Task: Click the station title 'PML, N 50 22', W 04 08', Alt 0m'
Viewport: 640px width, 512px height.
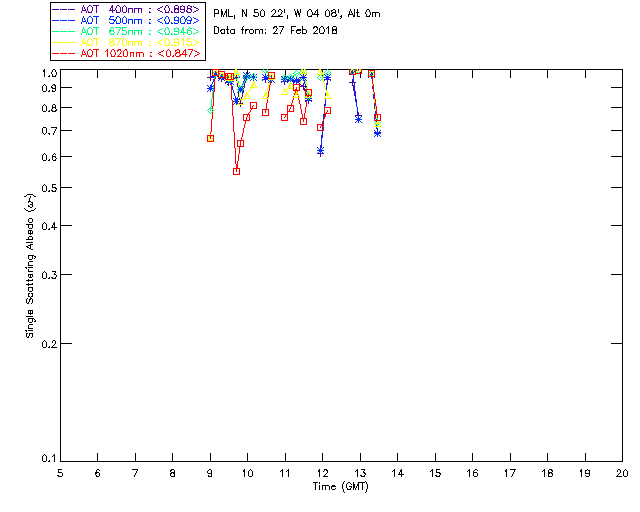Action: click(297, 13)
